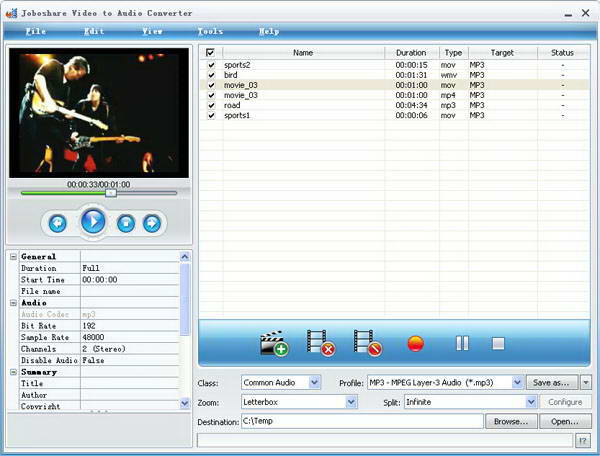Click the Add video file icon
The width and height of the screenshot is (600, 456).
coord(273,343)
